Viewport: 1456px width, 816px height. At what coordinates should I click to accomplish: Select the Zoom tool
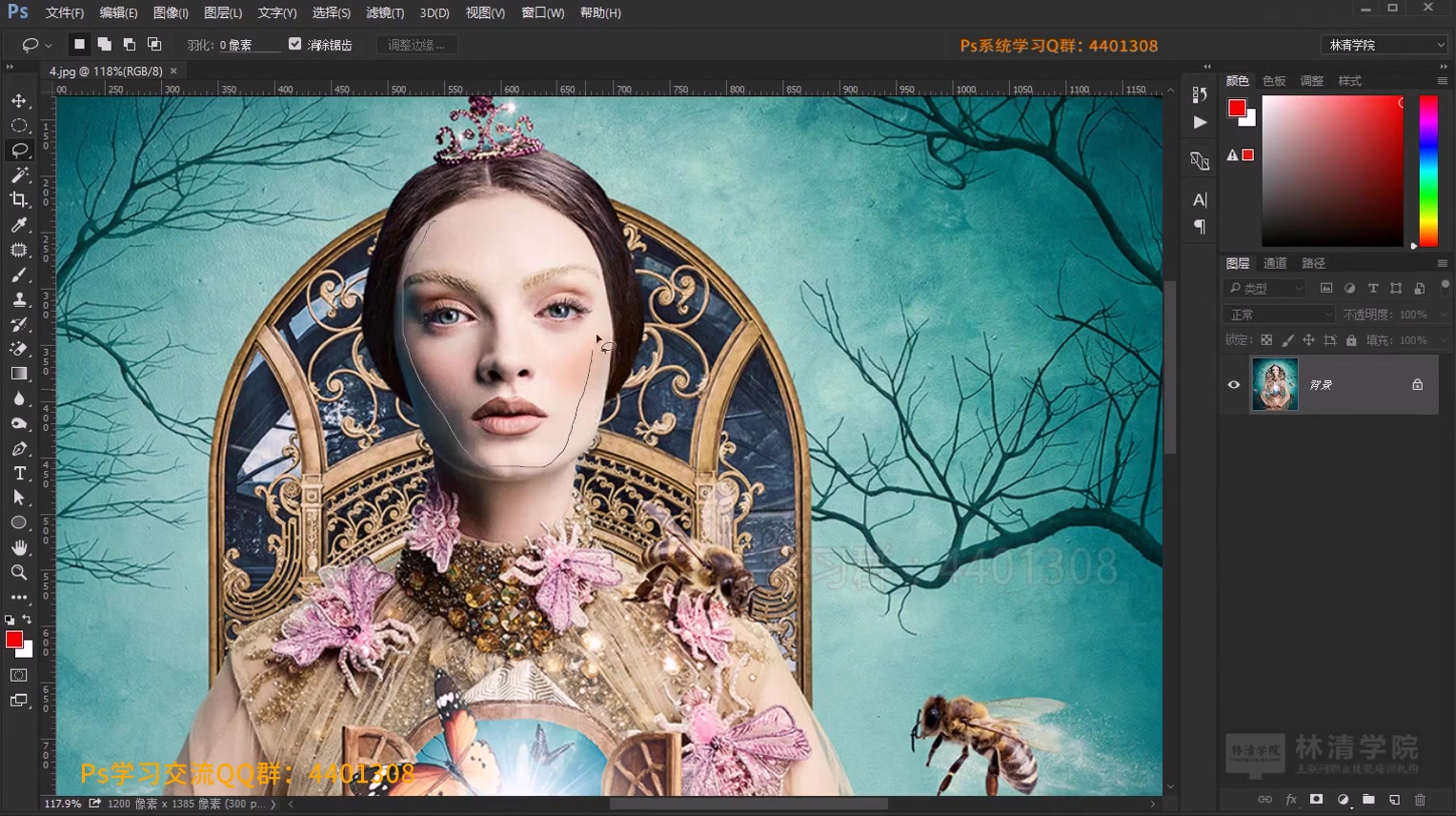(x=19, y=572)
